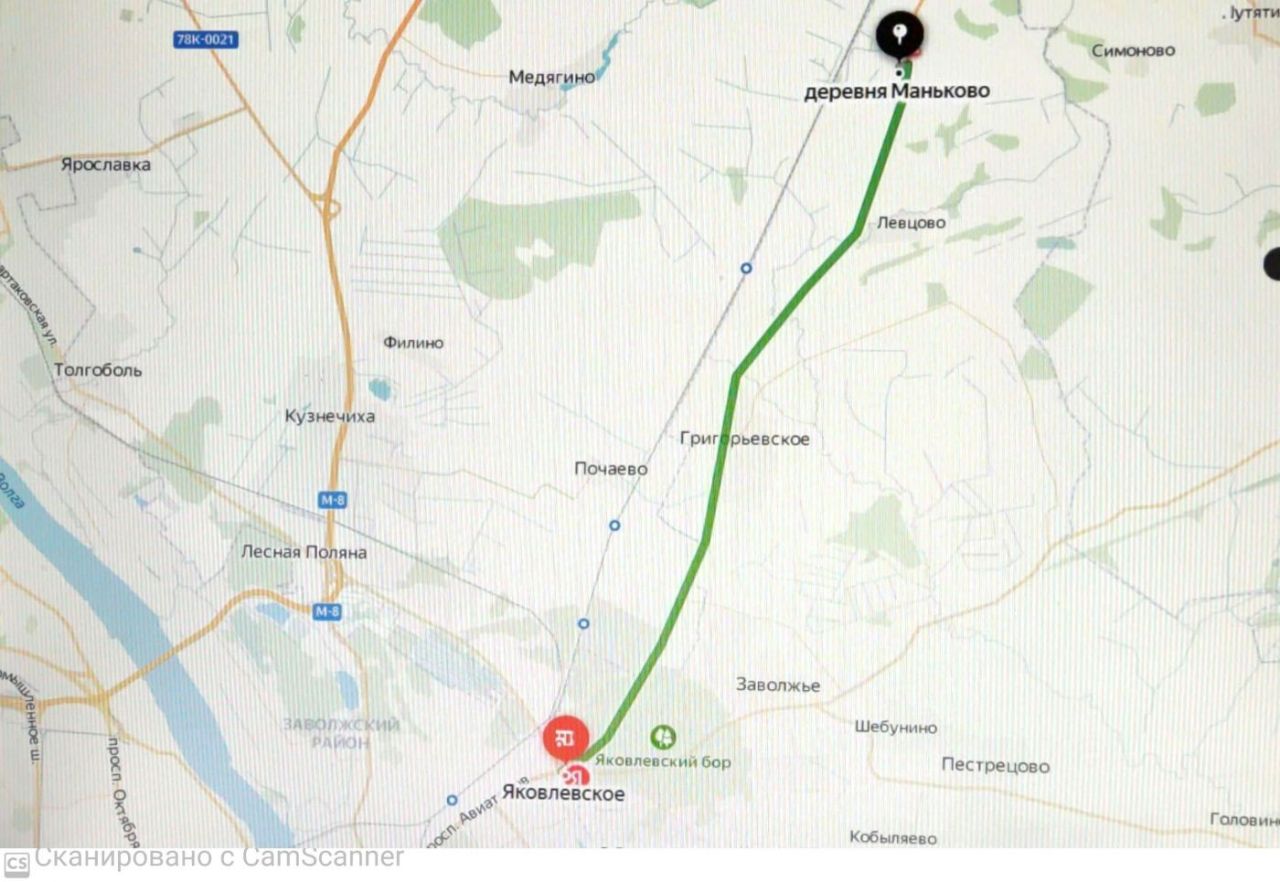This screenshot has width=1280, height=882.
Task: Select the Кузнечиха place label
Action: click(x=330, y=416)
